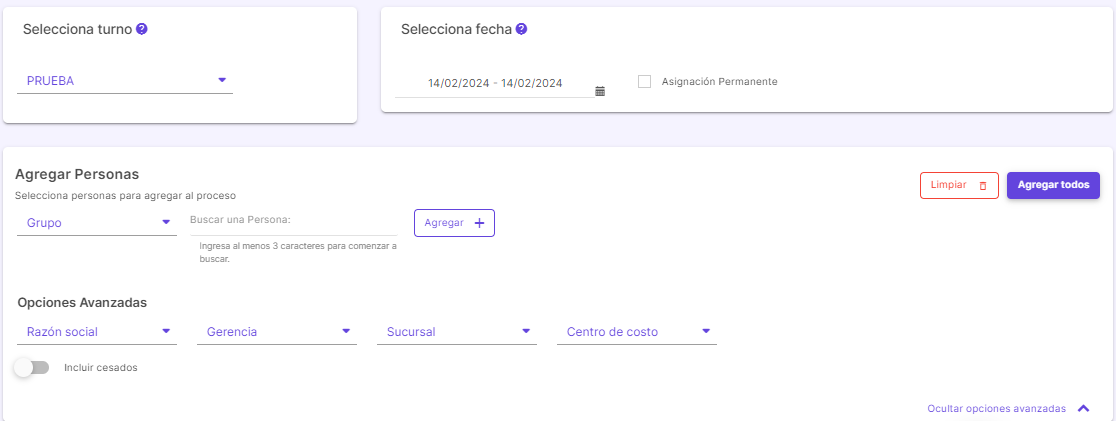Click the Ocultar opciones avanzadas link
Image resolution: width=1116 pixels, height=421 pixels.
[x=996, y=409]
